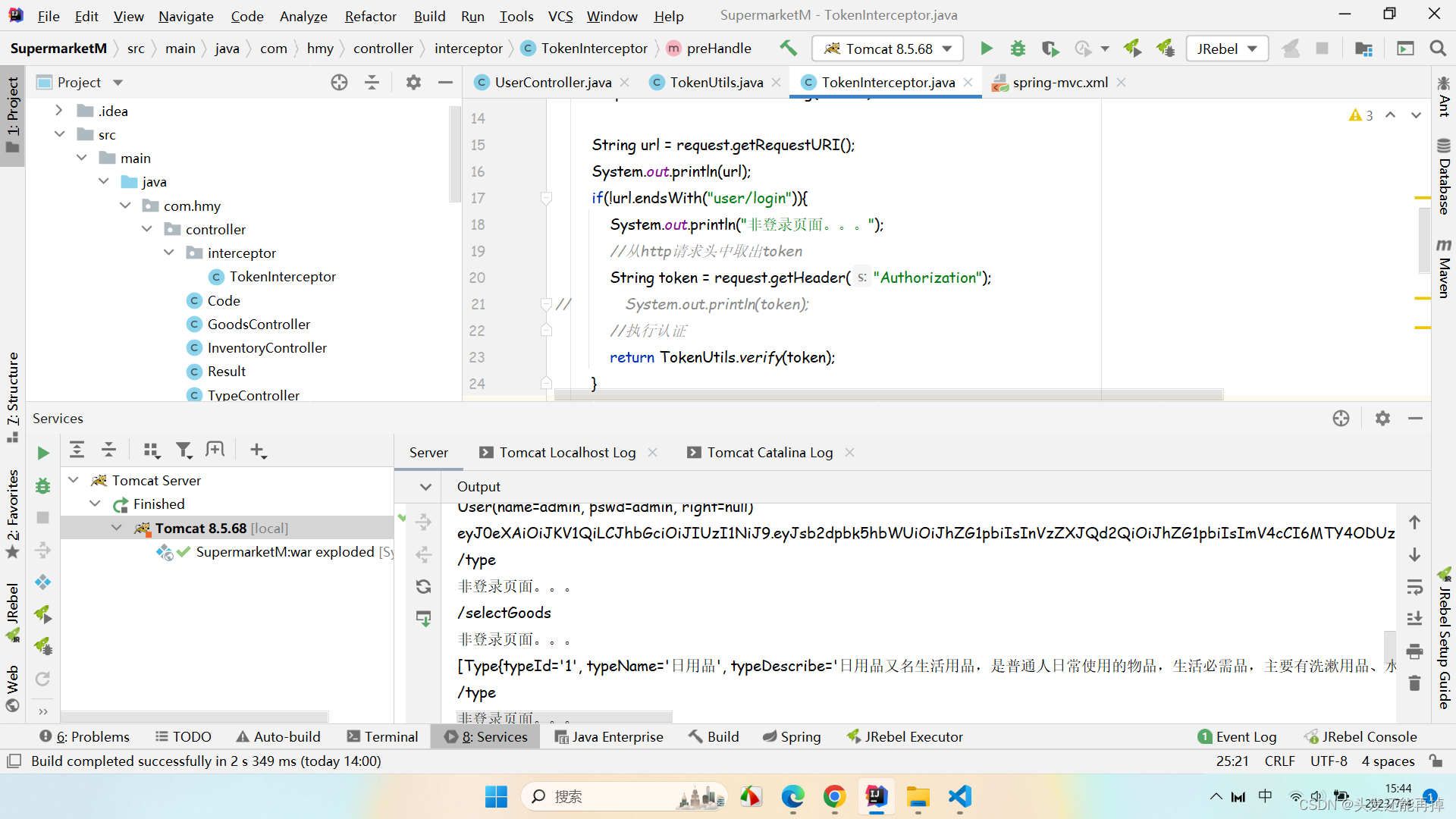Open the Refactor menu
1456x819 pixels.
pos(370,16)
